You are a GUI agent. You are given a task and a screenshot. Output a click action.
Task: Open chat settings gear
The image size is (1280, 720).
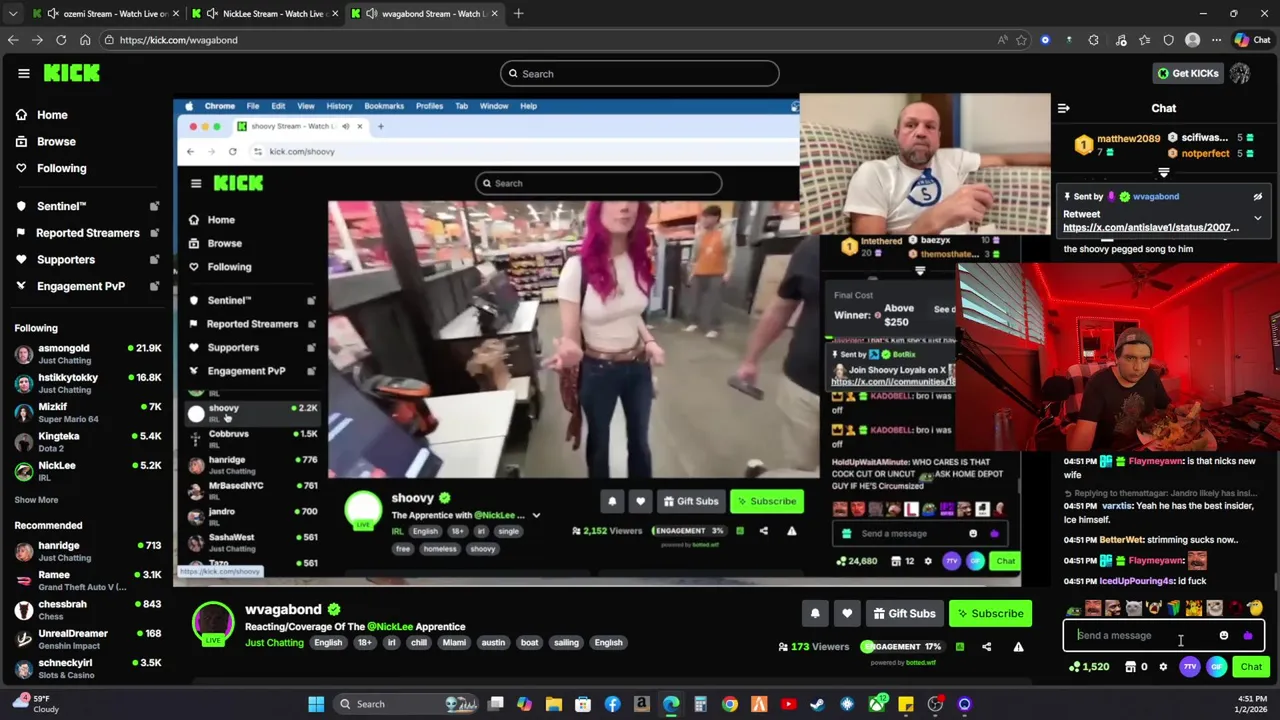tap(1163, 667)
